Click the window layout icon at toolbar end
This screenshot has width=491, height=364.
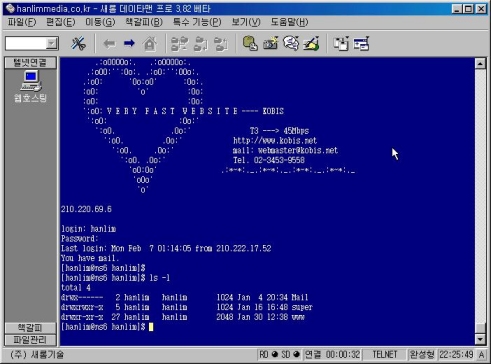click(361, 44)
